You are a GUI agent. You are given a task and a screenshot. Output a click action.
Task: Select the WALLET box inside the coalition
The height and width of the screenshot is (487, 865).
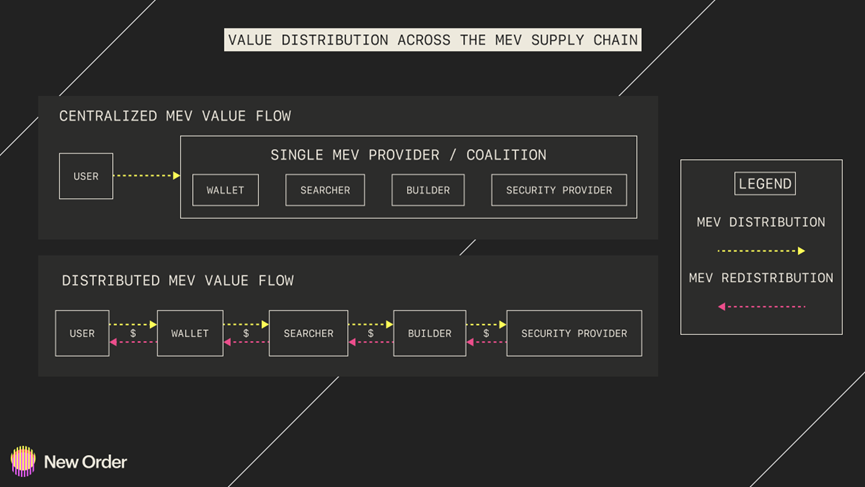click(226, 190)
